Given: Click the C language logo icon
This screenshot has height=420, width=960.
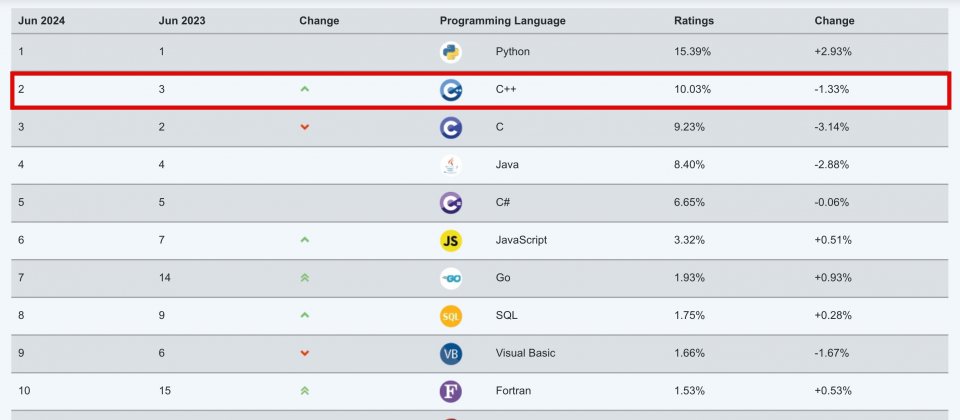Looking at the screenshot, I should tap(451, 128).
